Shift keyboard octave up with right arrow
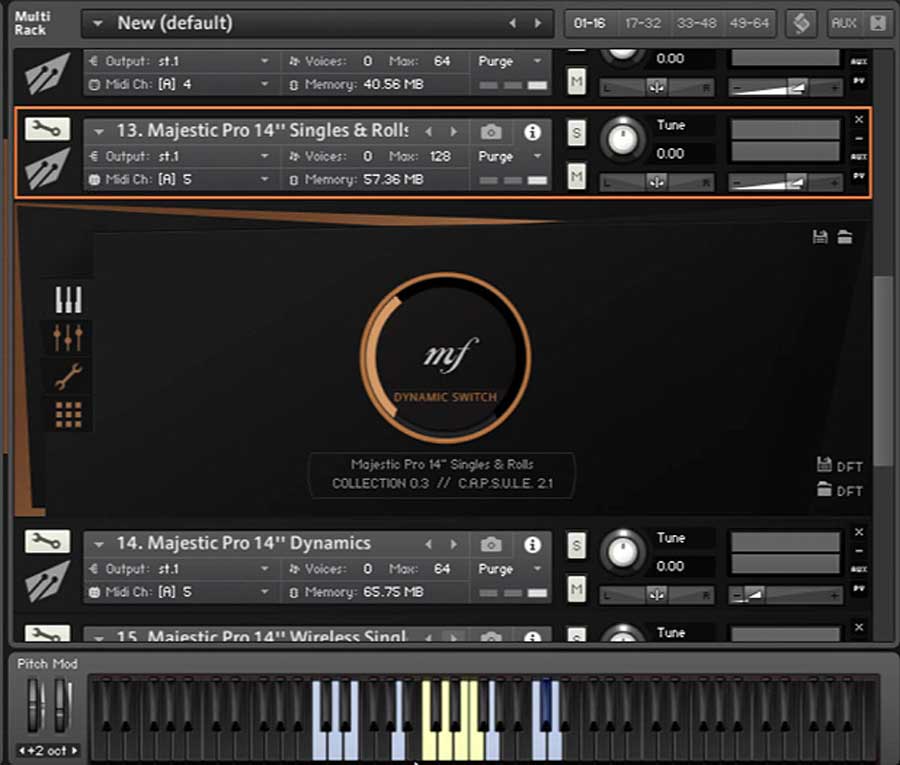The height and width of the screenshot is (765, 900). pyautogui.click(x=74, y=751)
